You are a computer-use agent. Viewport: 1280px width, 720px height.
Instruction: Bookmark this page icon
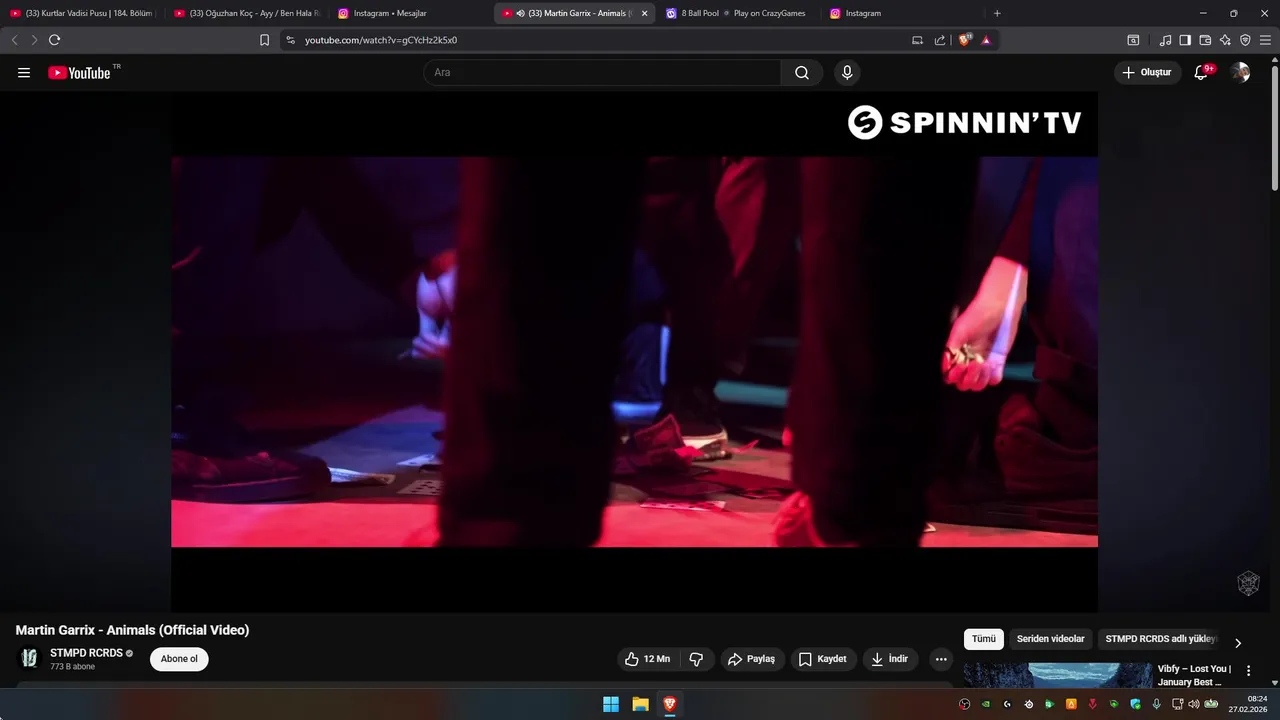[264, 40]
